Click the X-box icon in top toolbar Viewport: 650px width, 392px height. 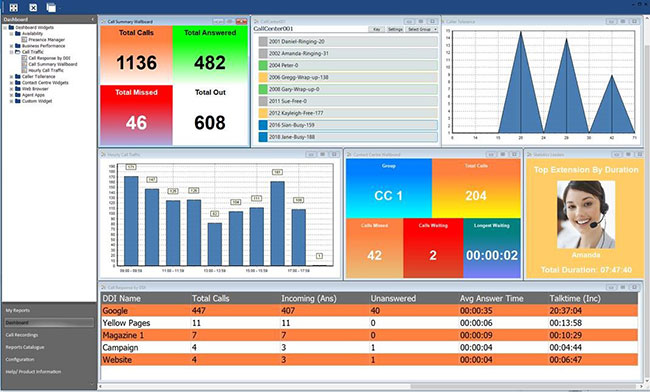33,7
